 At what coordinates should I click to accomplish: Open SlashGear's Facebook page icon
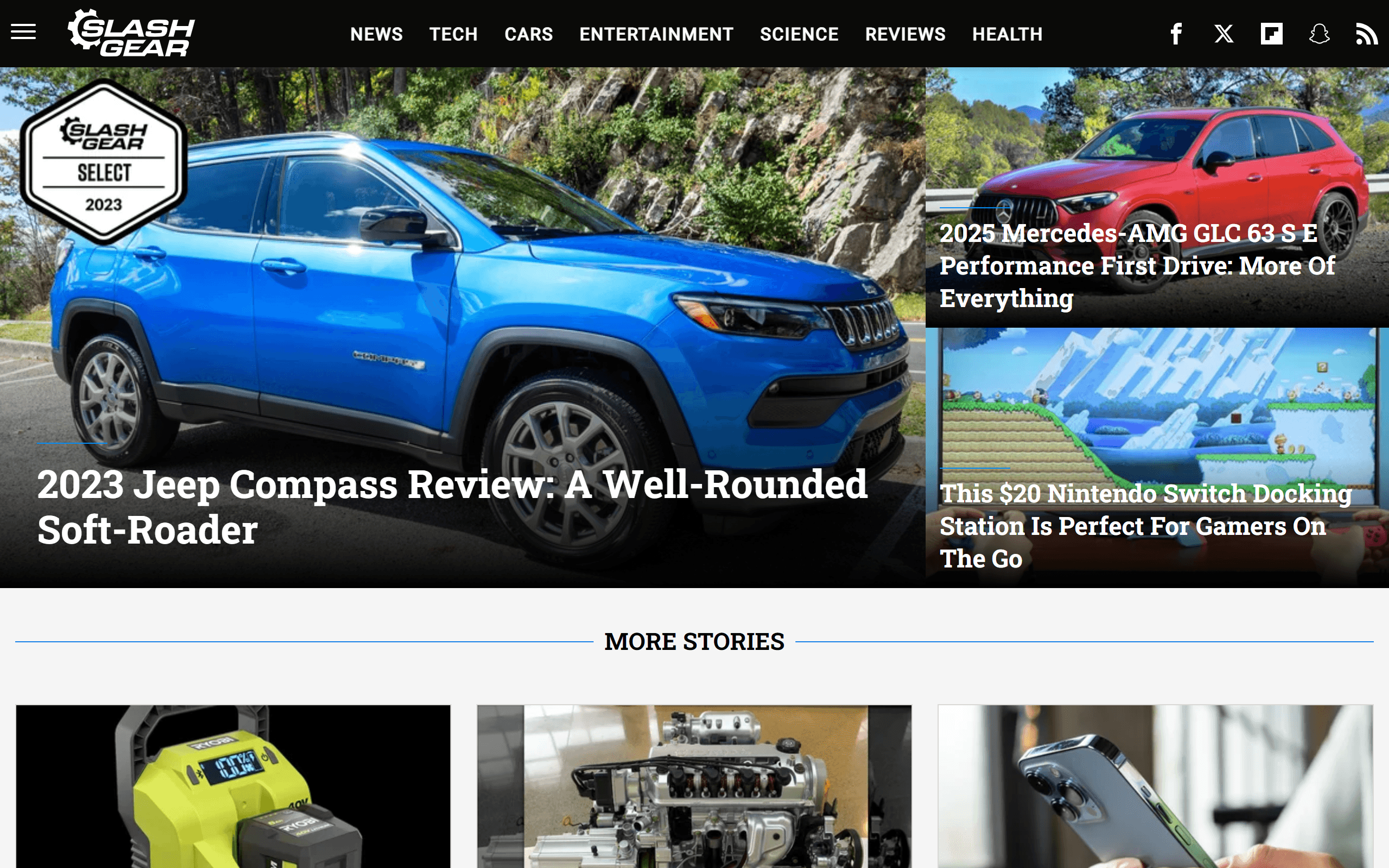point(1176,33)
